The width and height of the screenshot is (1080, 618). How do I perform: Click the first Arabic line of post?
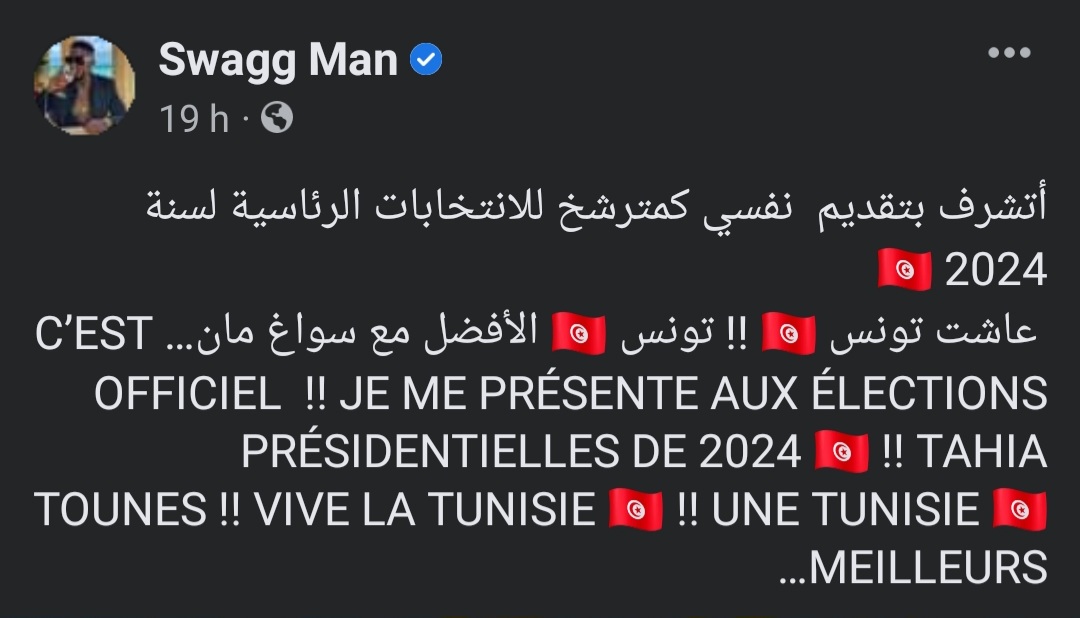tap(600, 210)
